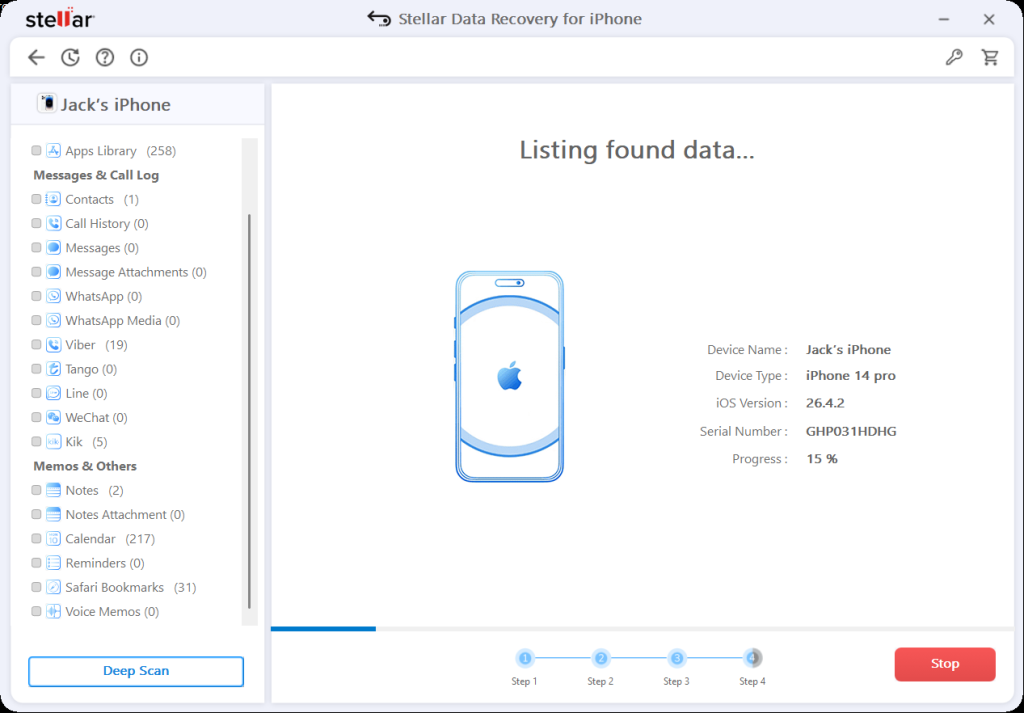This screenshot has height=713, width=1024.
Task: Start a Deep Scan
Action: 136,671
